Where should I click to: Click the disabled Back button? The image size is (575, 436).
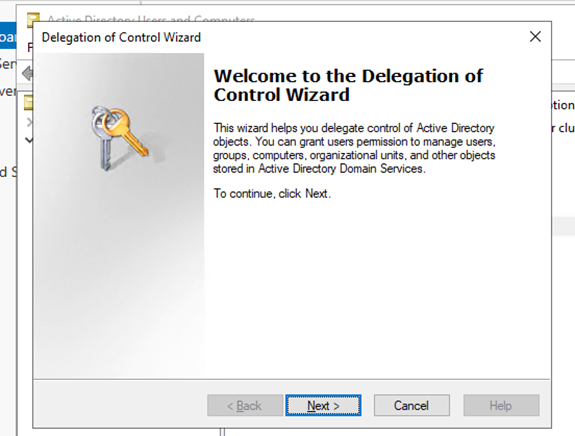pos(245,405)
